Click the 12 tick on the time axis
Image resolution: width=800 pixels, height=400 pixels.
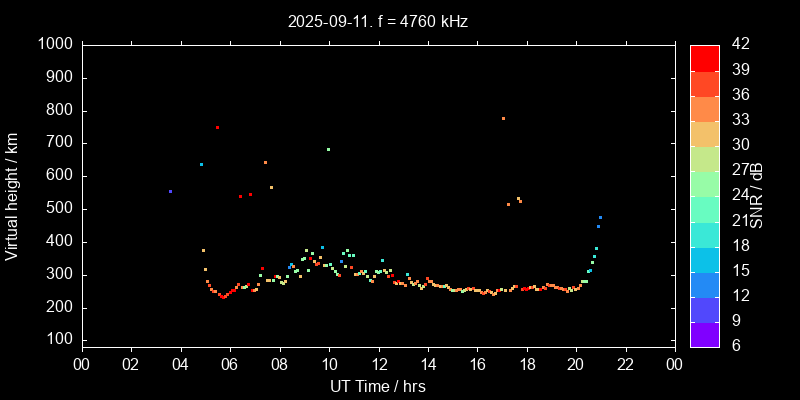pos(379,365)
